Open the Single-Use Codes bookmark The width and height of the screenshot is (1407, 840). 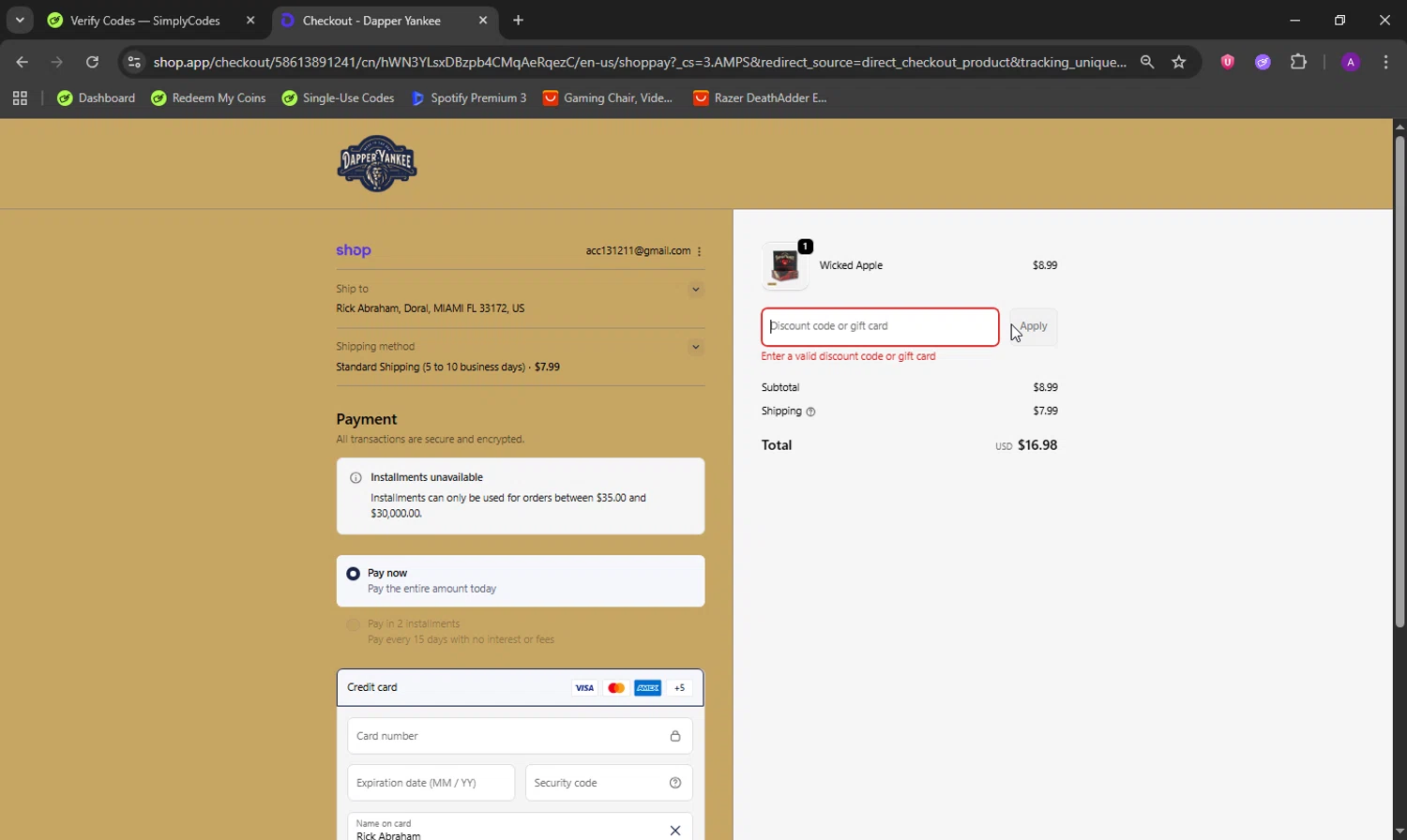(338, 97)
